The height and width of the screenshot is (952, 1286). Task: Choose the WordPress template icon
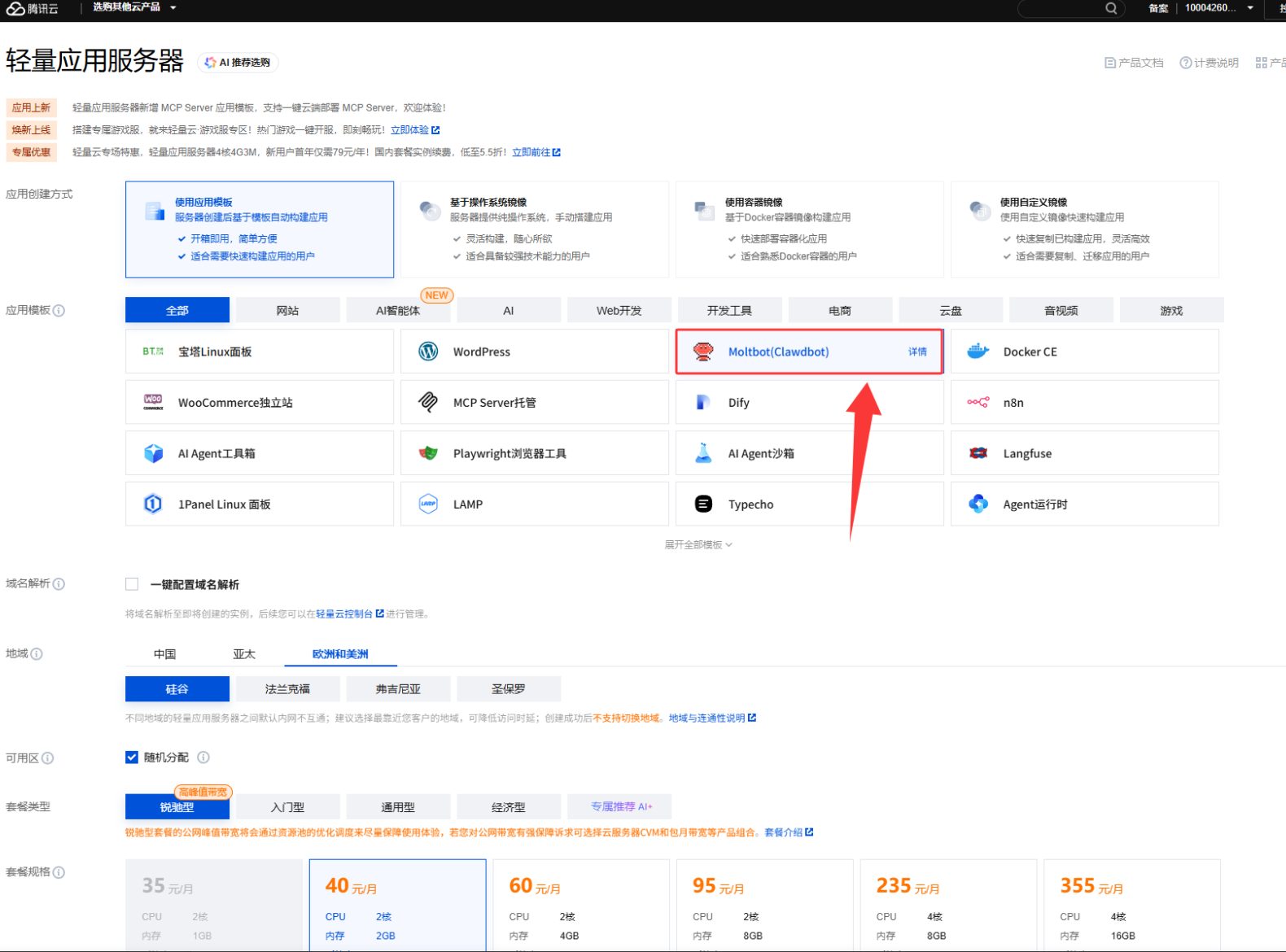click(x=428, y=352)
